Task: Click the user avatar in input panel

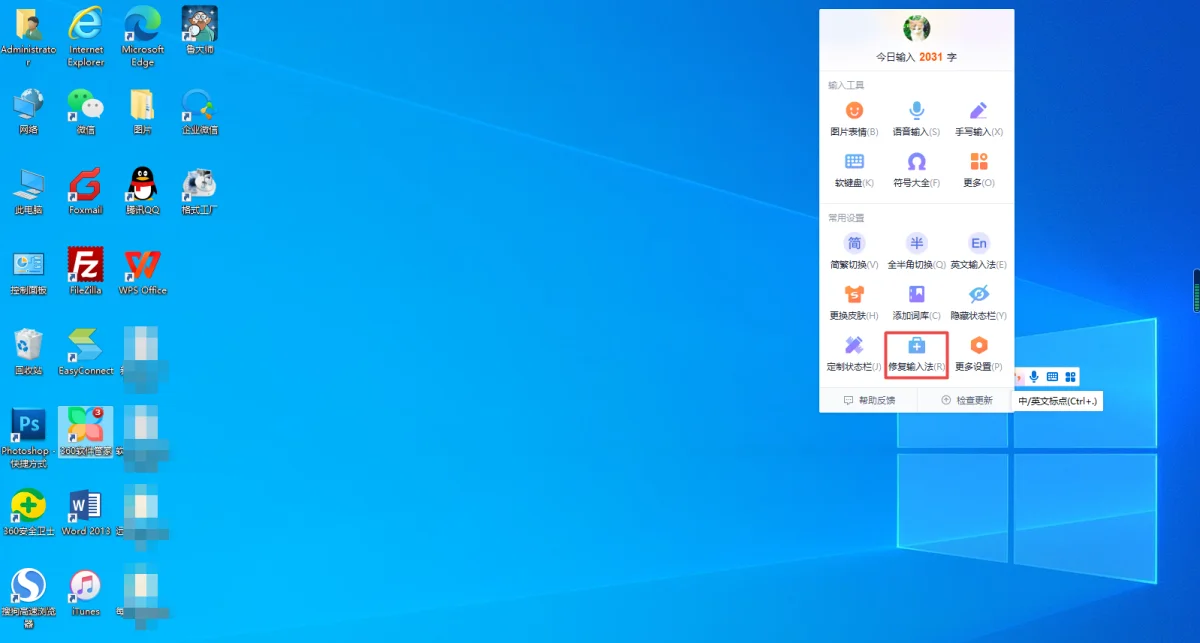Action: pyautogui.click(x=916, y=29)
